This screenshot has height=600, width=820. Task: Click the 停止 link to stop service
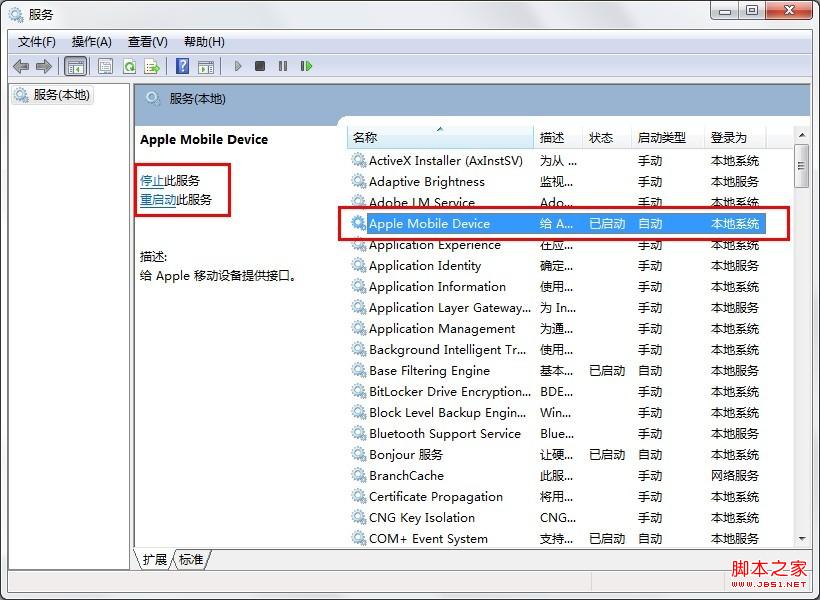(152, 180)
